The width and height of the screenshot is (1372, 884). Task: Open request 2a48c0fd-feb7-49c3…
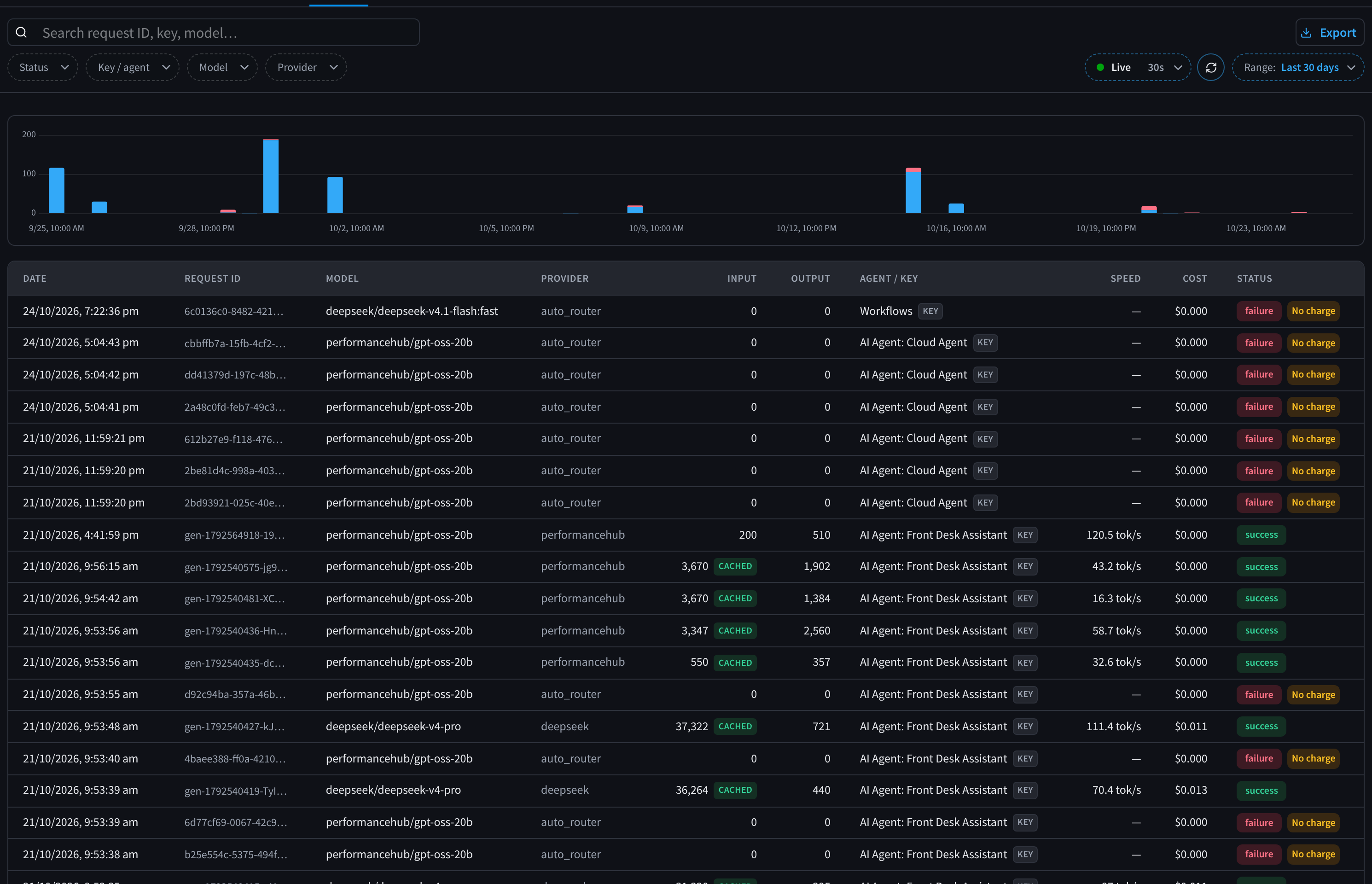pyautogui.click(x=235, y=407)
